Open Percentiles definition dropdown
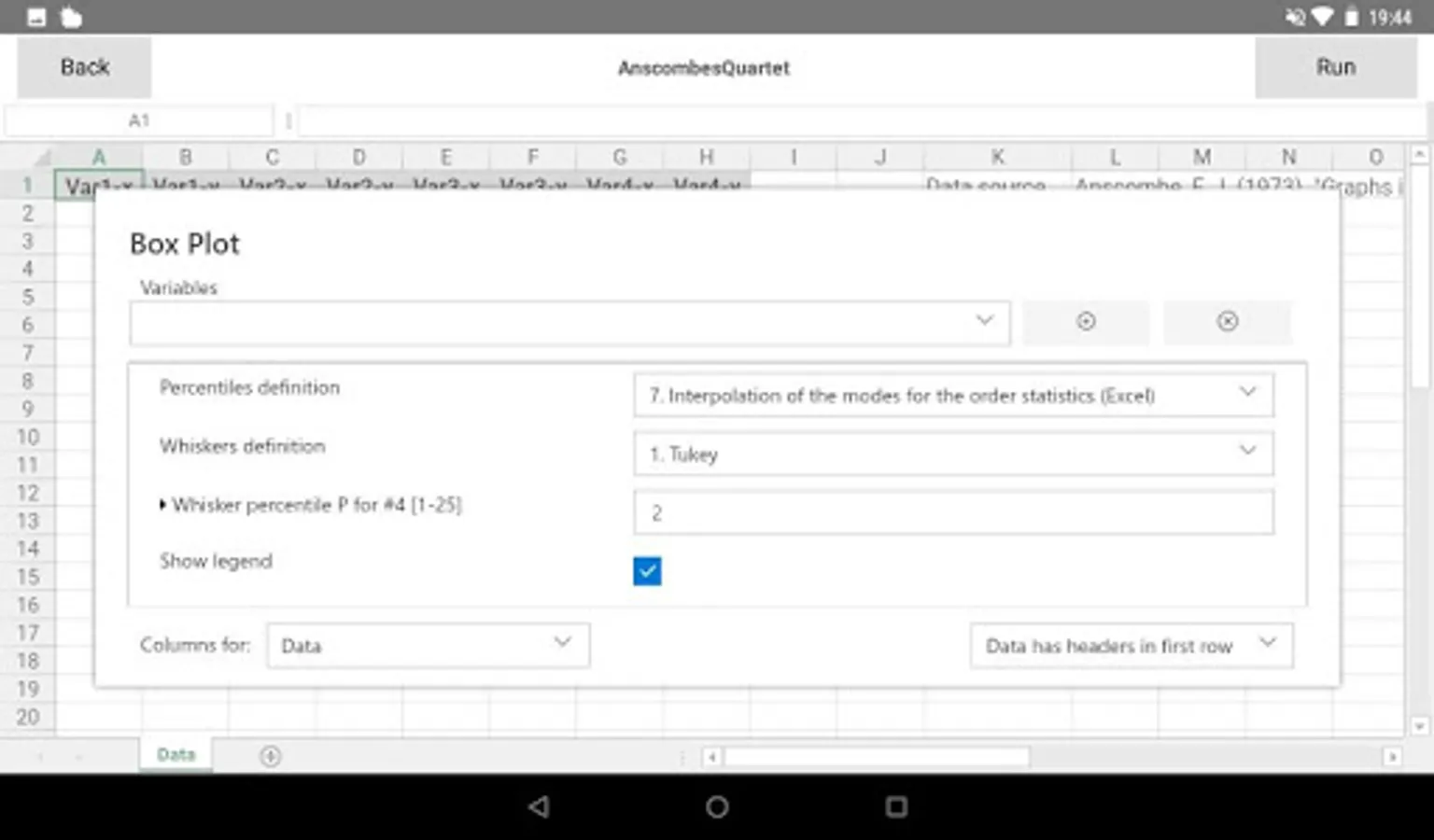1434x840 pixels. (953, 395)
